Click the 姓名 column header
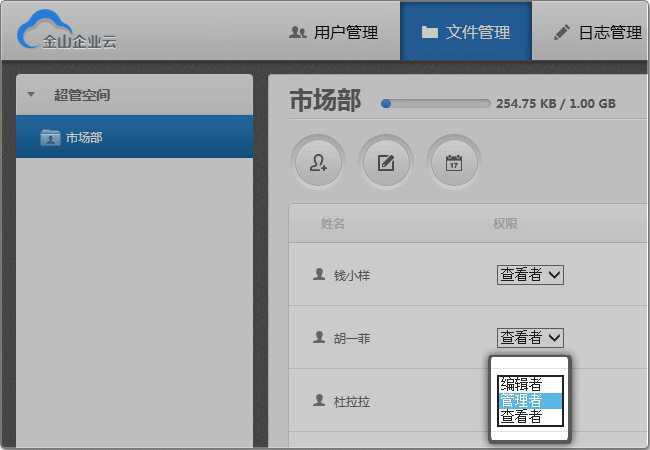 332,224
